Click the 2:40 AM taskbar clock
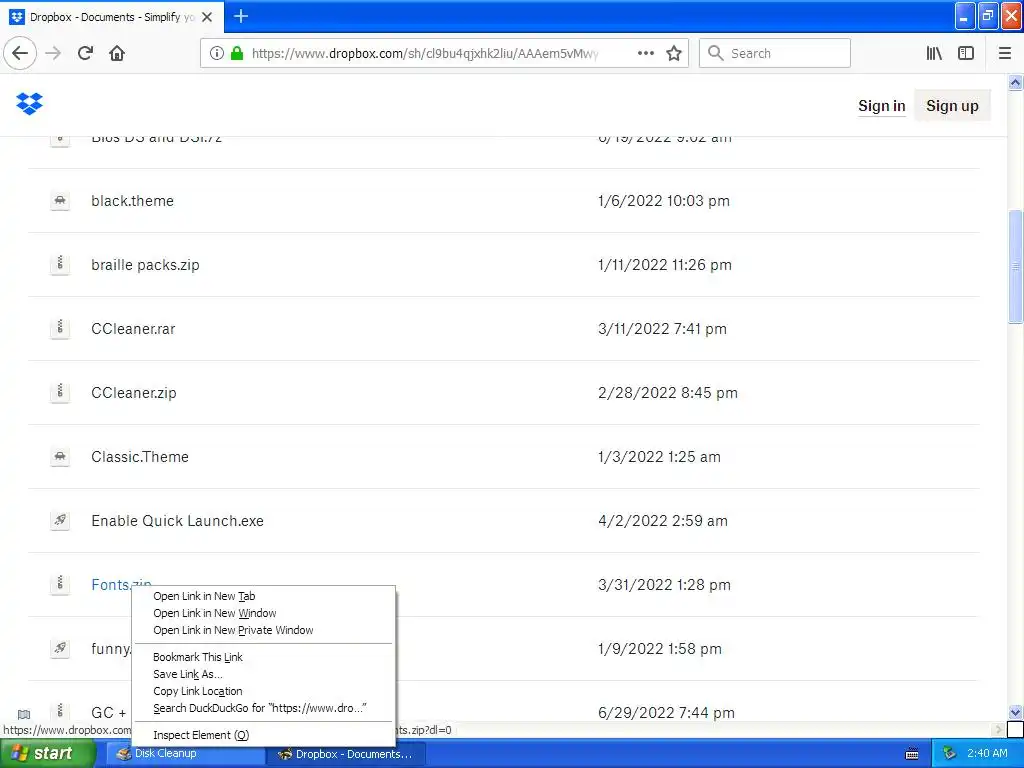This screenshot has width=1024, height=768. click(987, 754)
